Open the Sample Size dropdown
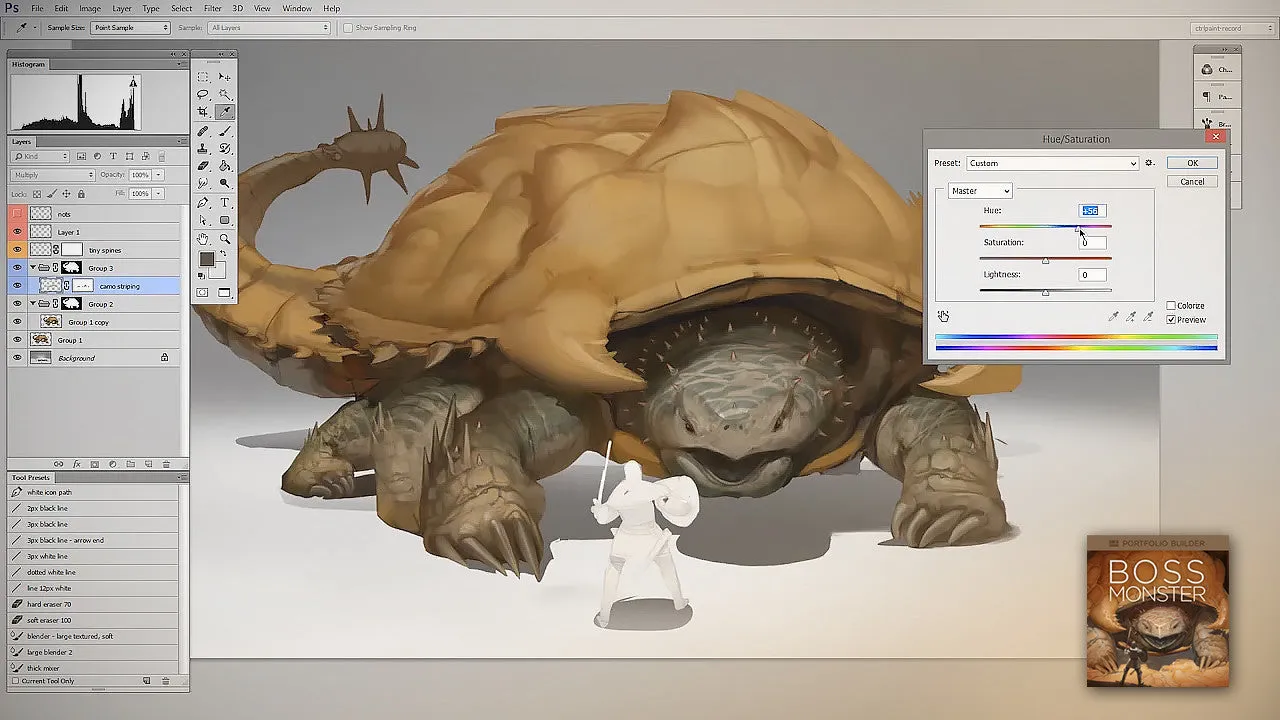Screen dimensions: 1280x720 pyautogui.click(x=131, y=28)
